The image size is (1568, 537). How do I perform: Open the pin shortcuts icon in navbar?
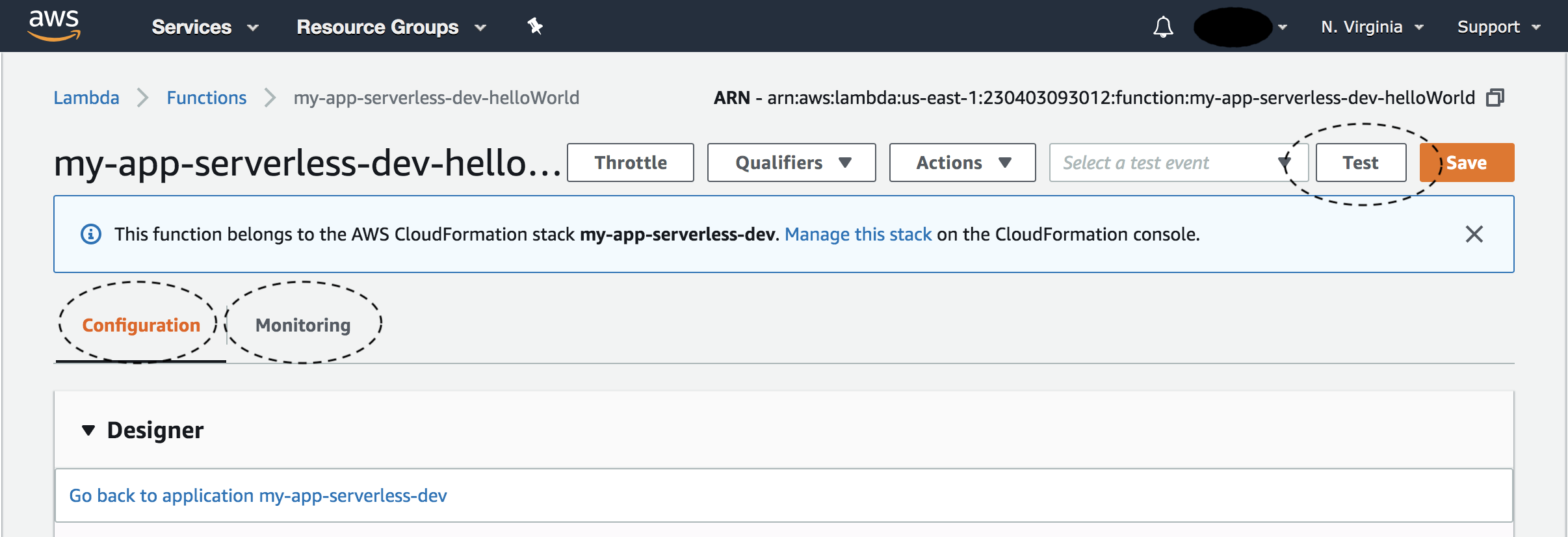535,27
